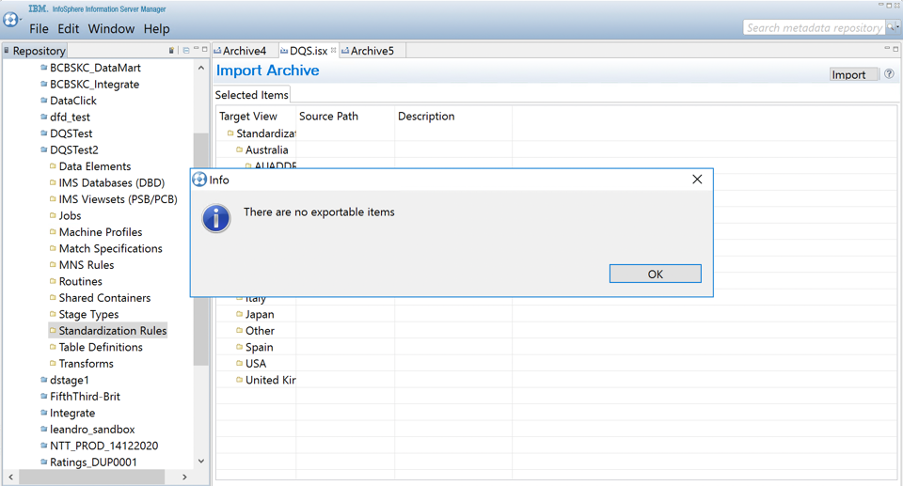This screenshot has height=486, width=904.
Task: Select the USA target view item
Action: tap(256, 364)
